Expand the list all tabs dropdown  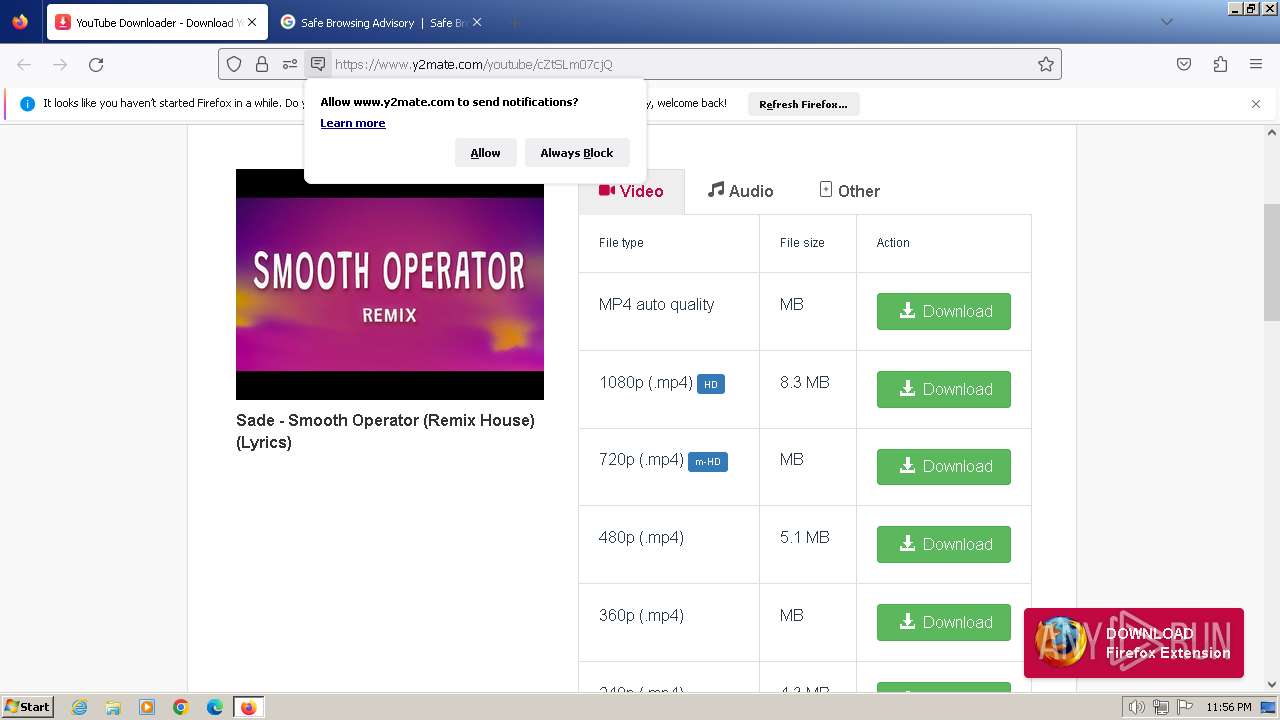pos(1166,22)
